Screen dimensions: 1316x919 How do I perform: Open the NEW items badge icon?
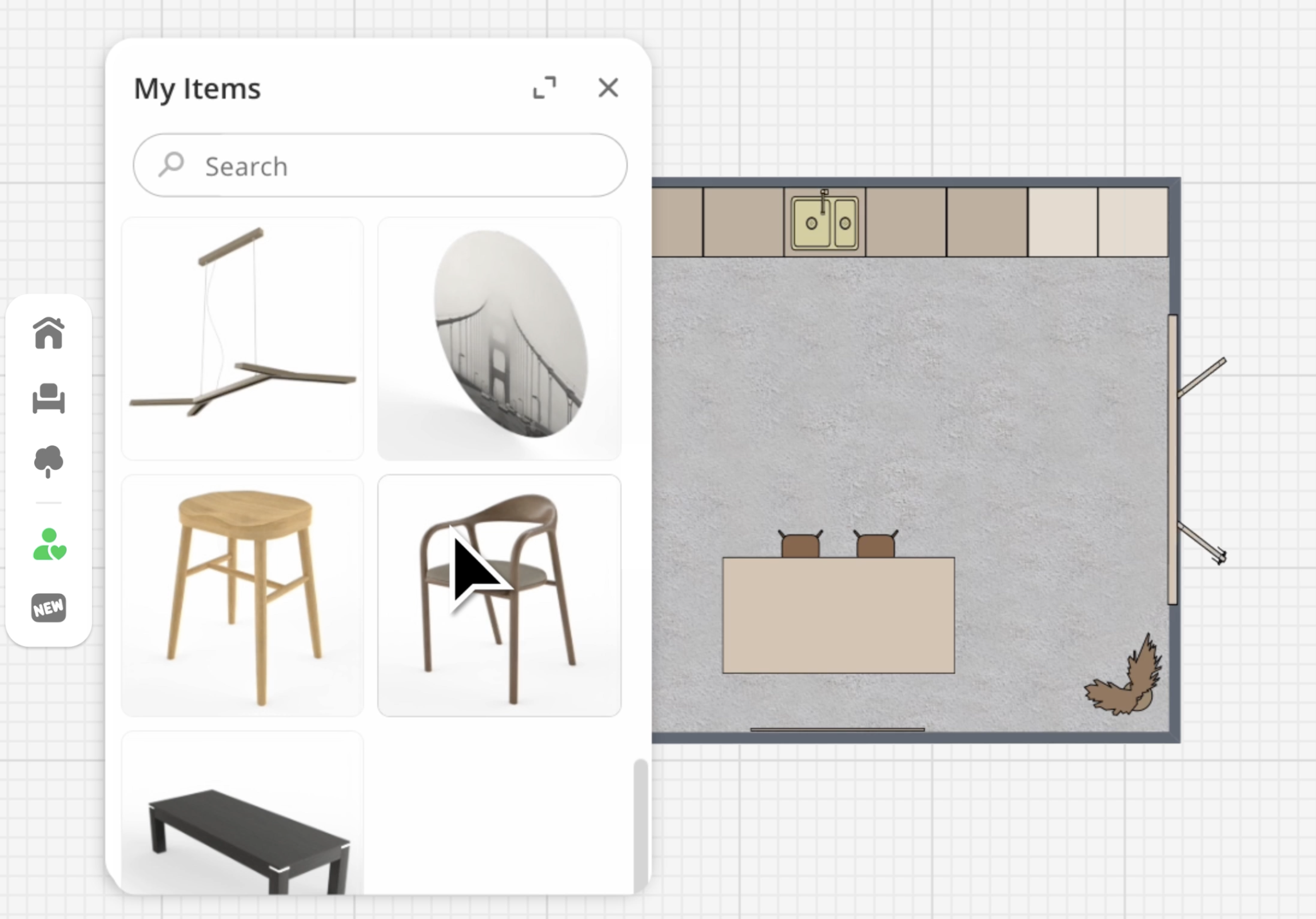pos(49,608)
